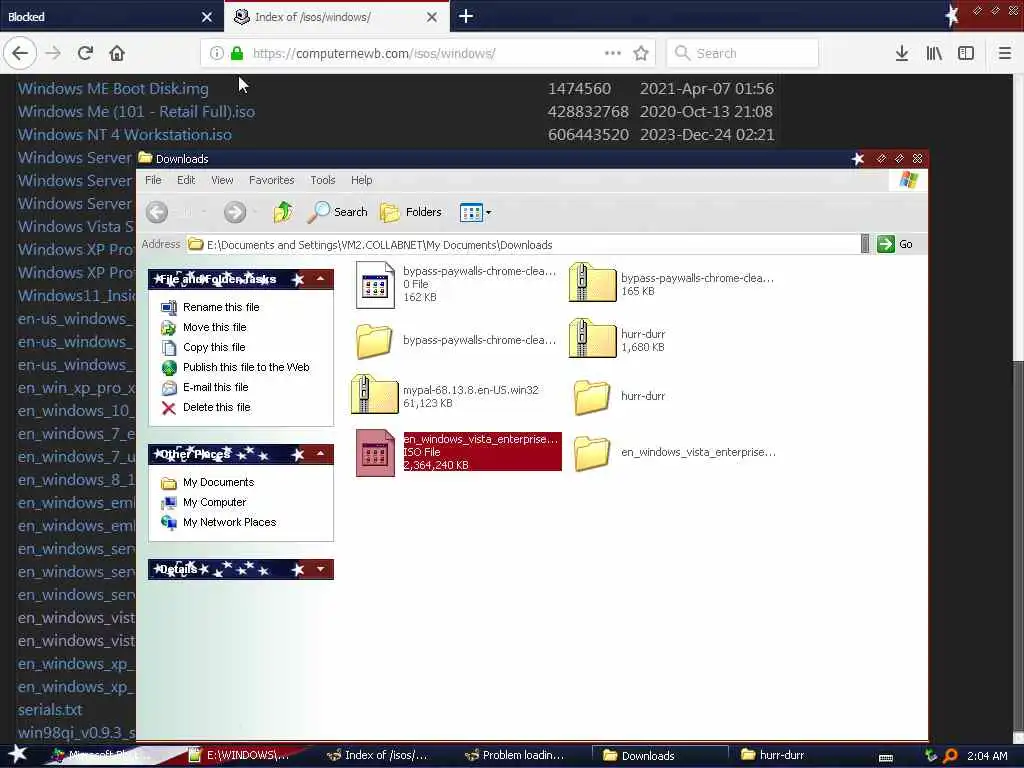1024x768 pixels.
Task: Close the Blocked tab
Action: [x=207, y=17]
